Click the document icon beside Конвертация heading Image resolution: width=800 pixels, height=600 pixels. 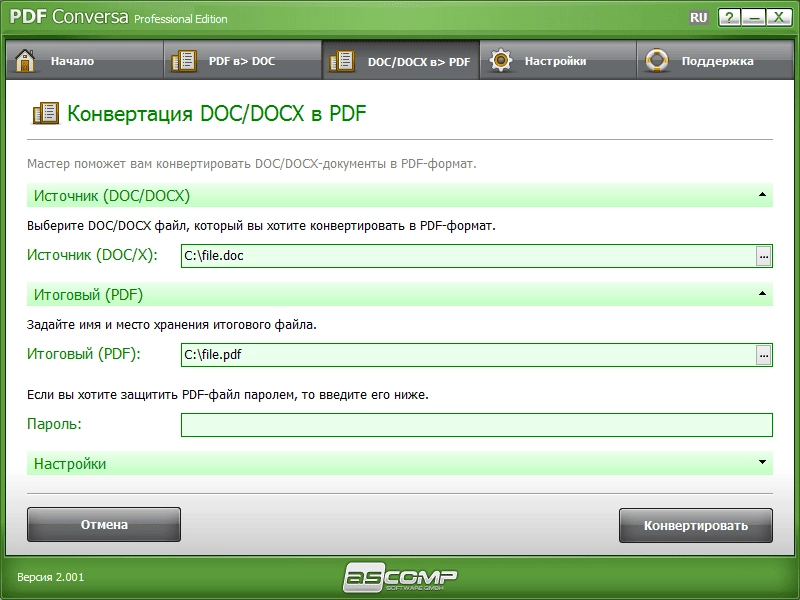[46, 113]
